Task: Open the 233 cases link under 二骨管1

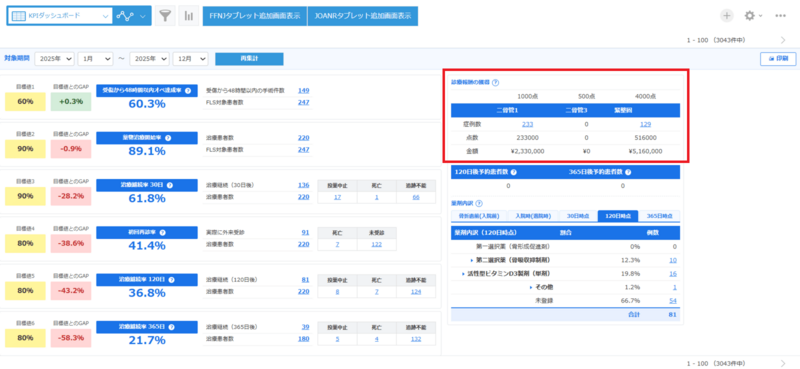Action: 528,124
